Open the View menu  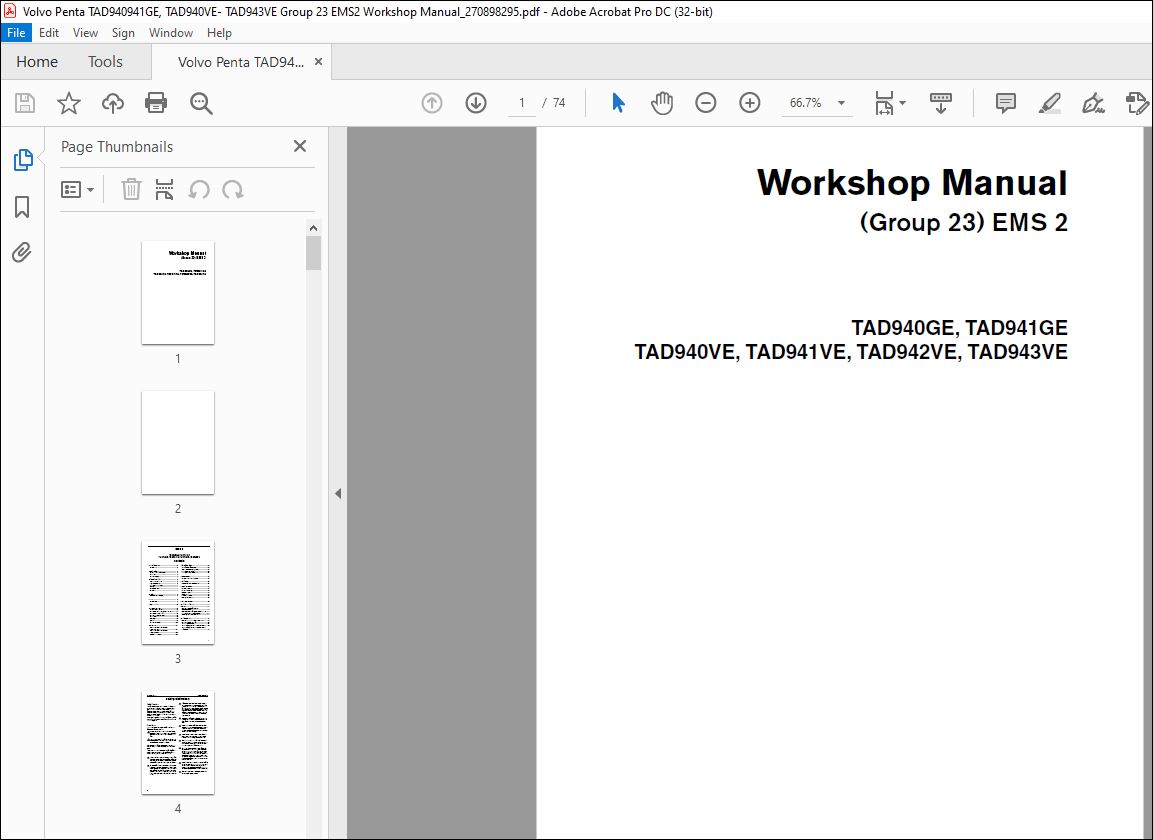click(x=85, y=33)
